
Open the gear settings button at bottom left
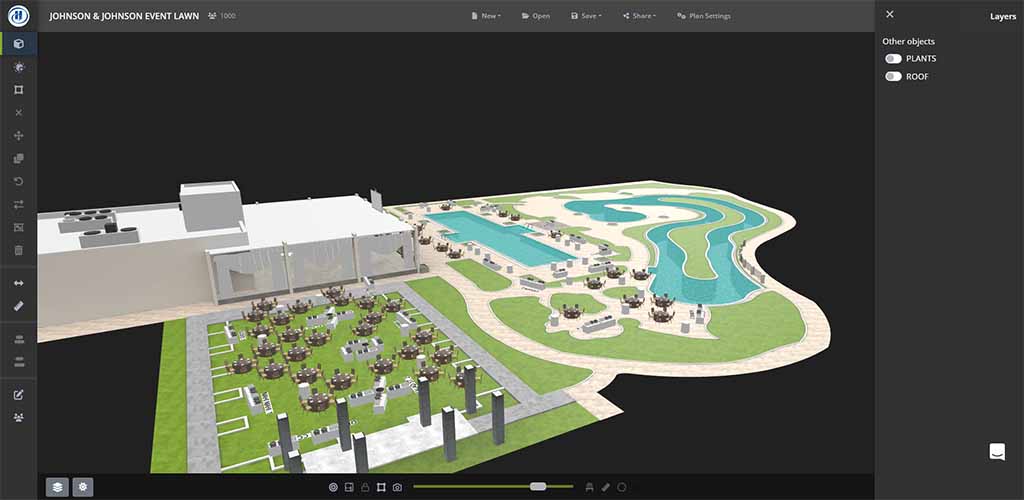83,487
